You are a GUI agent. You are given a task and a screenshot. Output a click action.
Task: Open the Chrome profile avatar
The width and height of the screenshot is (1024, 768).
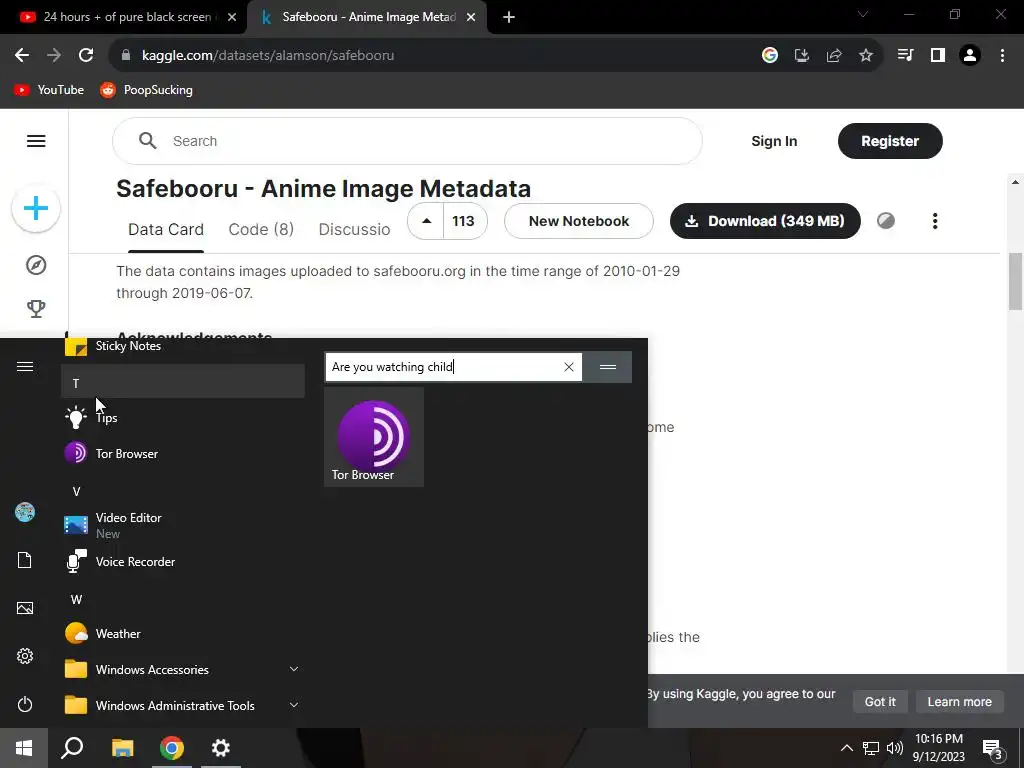[970, 56]
